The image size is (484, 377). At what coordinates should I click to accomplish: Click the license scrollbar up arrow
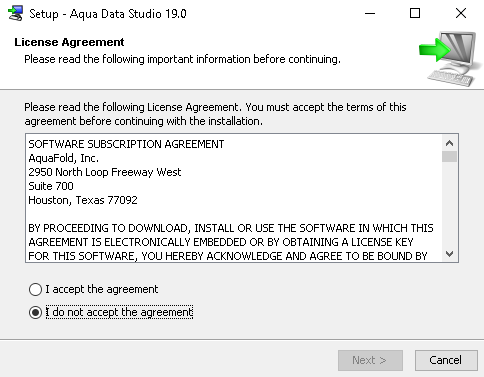pos(449,143)
